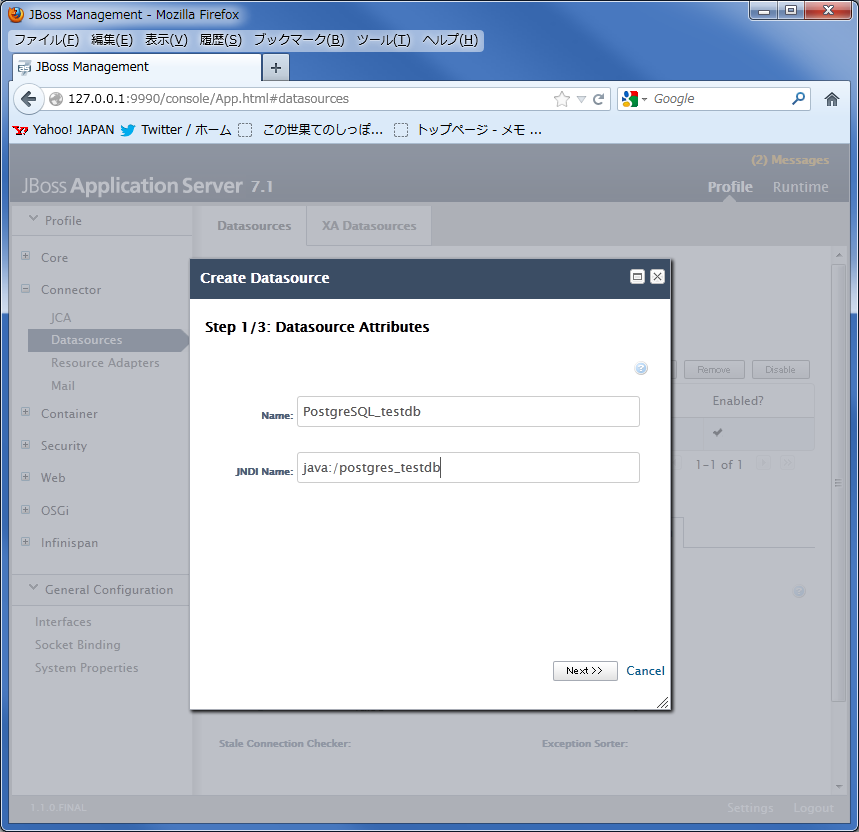The image size is (859, 832).
Task: Click the enabled checkmark in the table row
Action: click(718, 433)
